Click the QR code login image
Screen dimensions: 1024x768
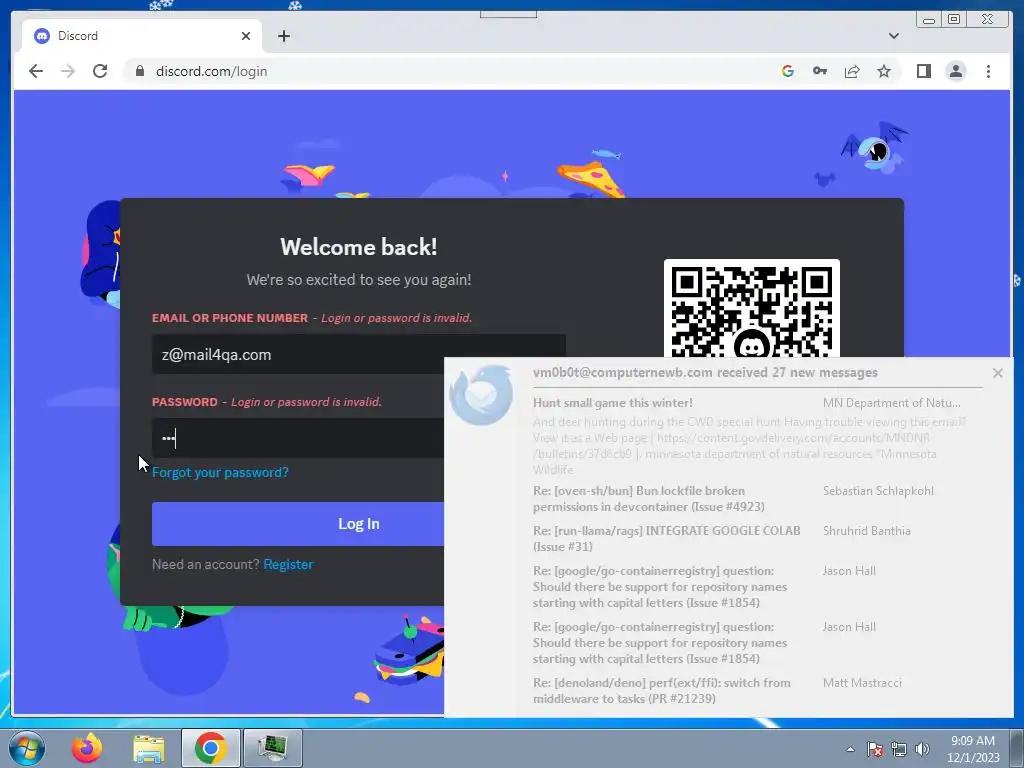pos(752,308)
